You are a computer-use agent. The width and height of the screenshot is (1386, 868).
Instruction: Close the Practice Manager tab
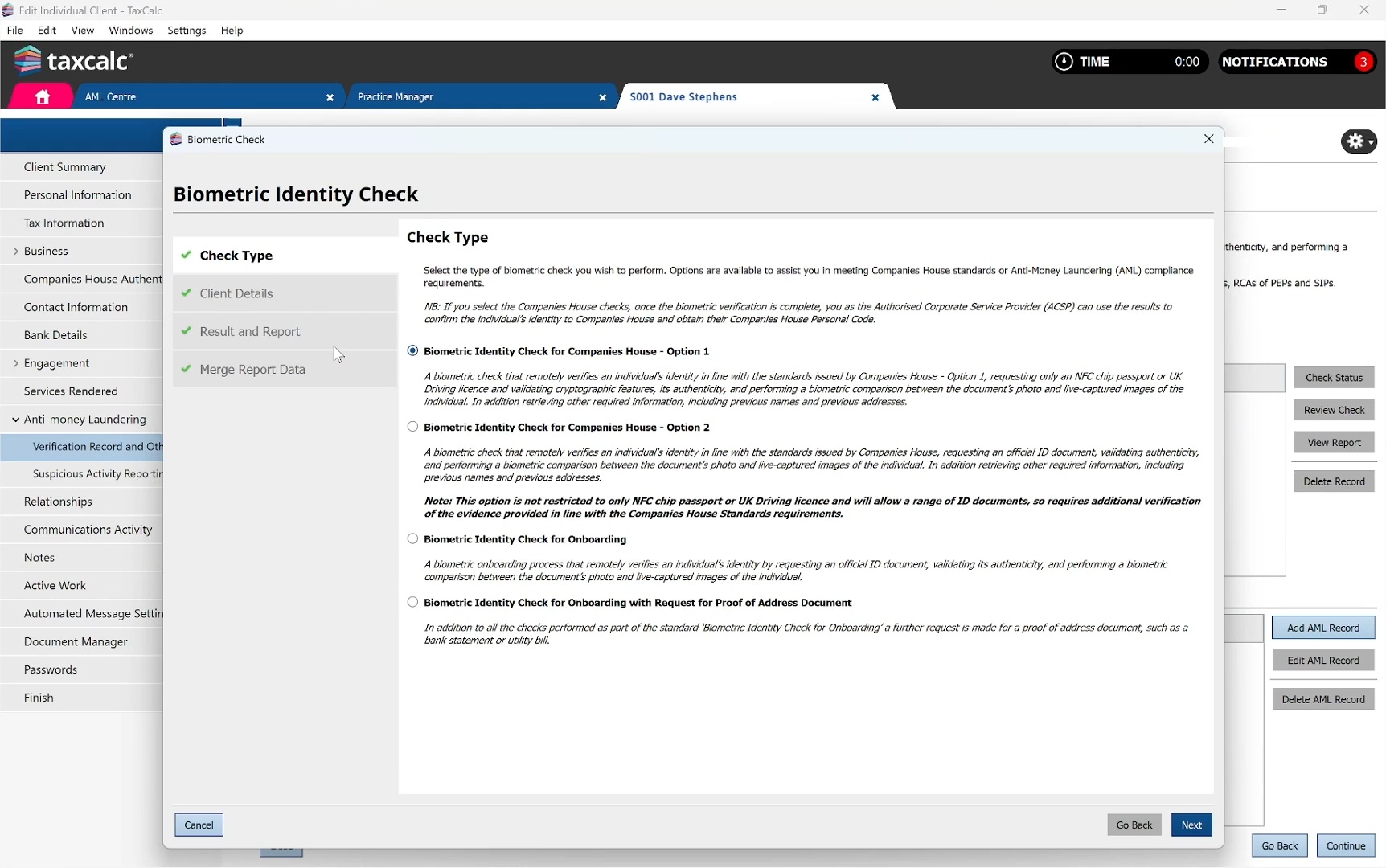click(x=602, y=98)
